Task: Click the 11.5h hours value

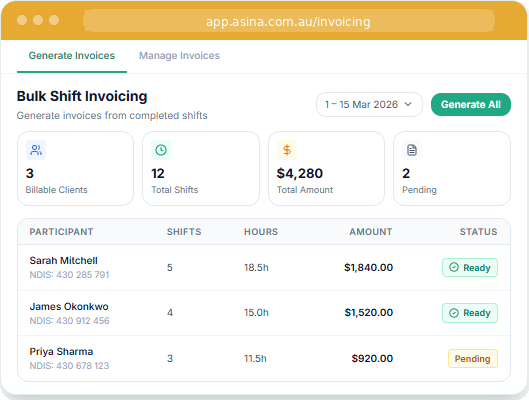Action: (255, 358)
